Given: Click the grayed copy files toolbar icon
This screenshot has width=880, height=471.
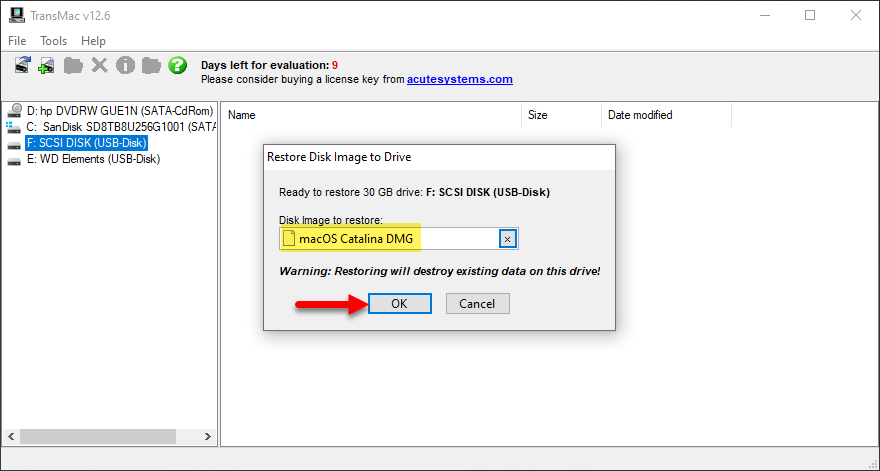Looking at the screenshot, I should 73,65.
